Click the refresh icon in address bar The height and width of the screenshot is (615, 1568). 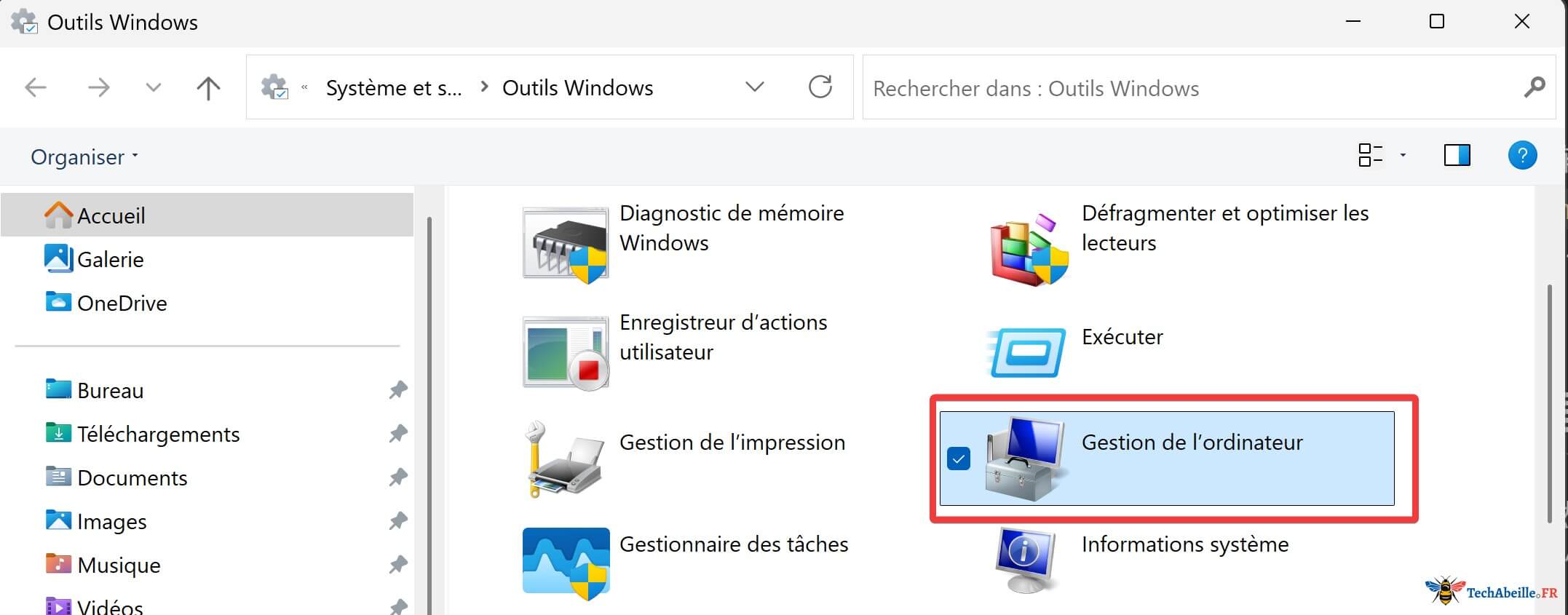(x=820, y=87)
